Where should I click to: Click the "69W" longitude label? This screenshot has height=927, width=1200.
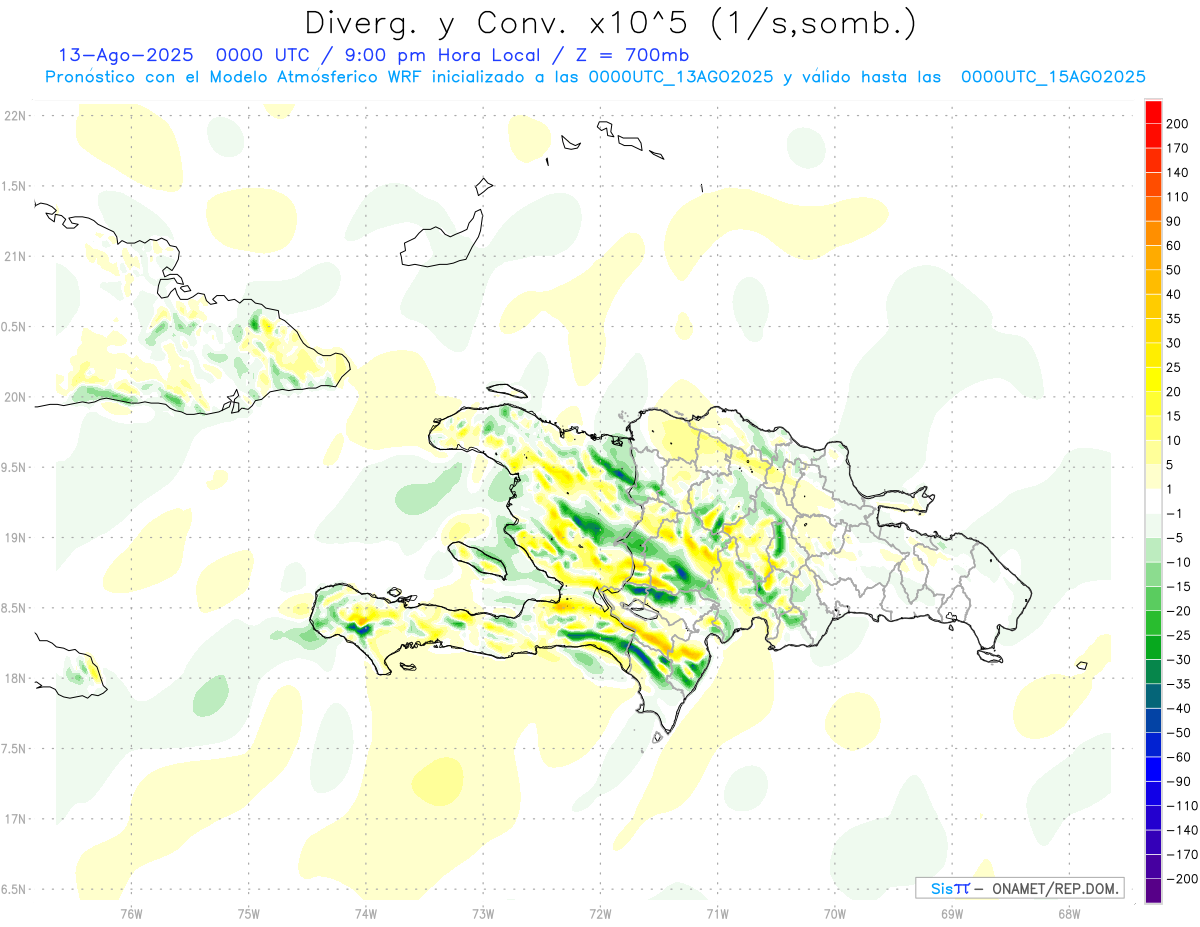(x=952, y=914)
